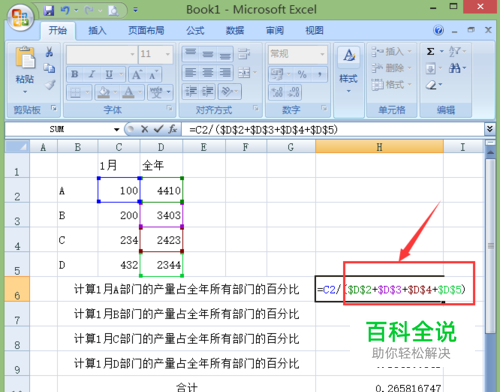
Task: Switch to the 视图 ribbon tab
Action: click(x=315, y=31)
